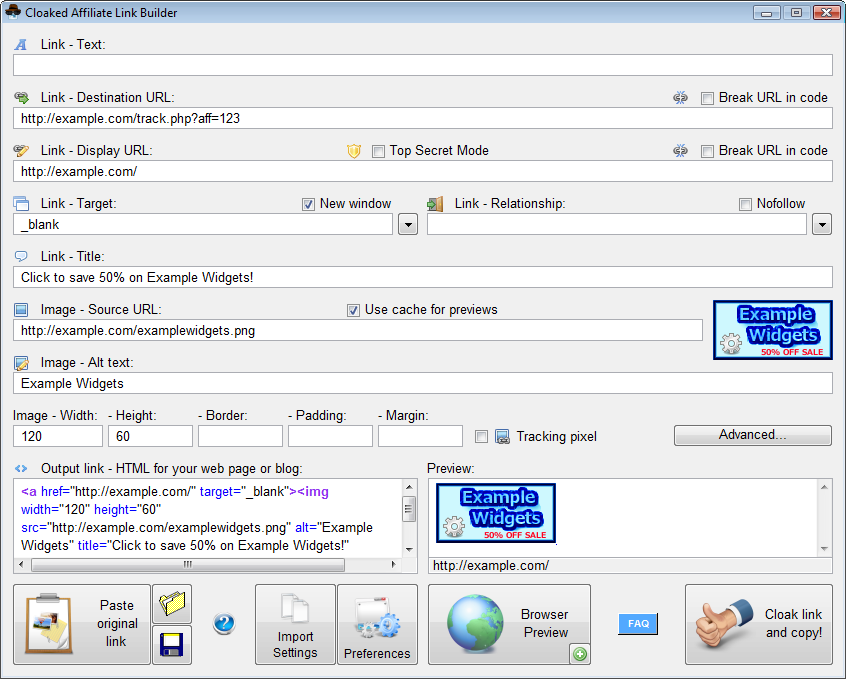Click the Example Widgets image thumbnail
Viewport: 846px width, 679px height.
[772, 330]
